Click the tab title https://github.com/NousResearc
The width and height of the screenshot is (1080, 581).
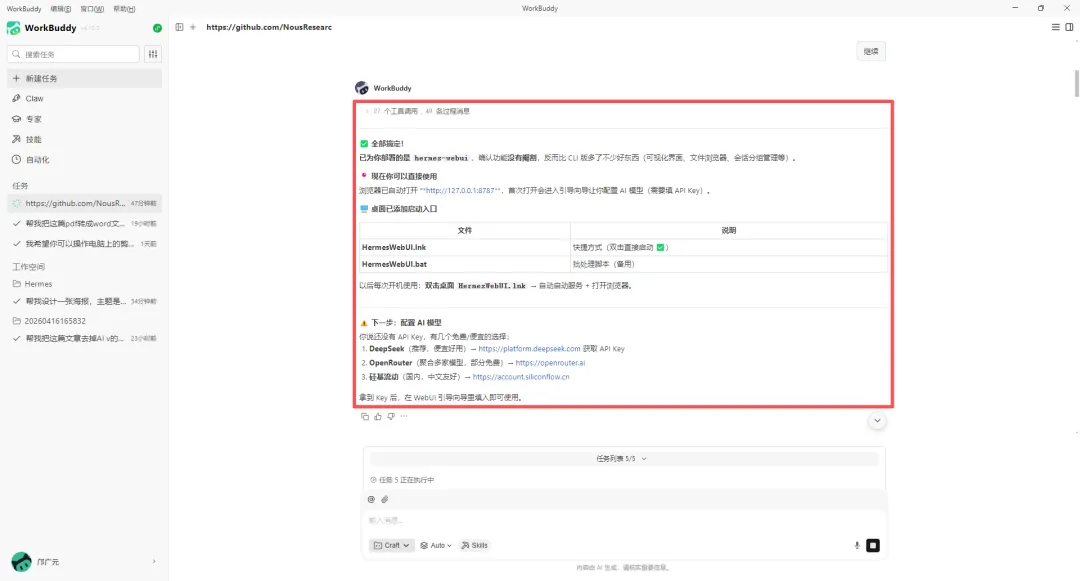pos(269,28)
